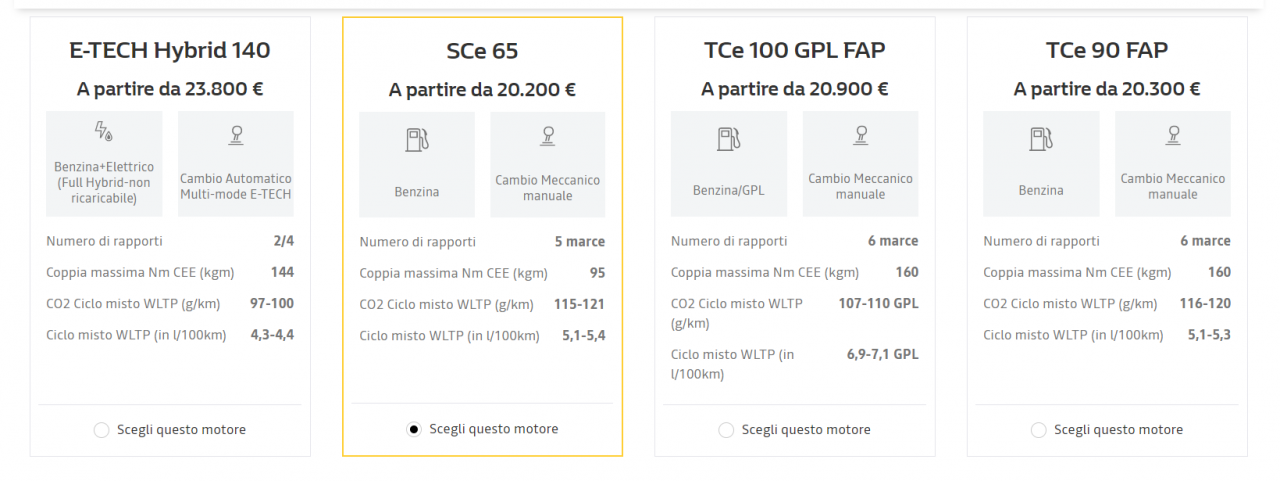This screenshot has height=481, width=1280.
Task: Click the price 'A partire da 23.800 €'
Action: tap(170, 89)
